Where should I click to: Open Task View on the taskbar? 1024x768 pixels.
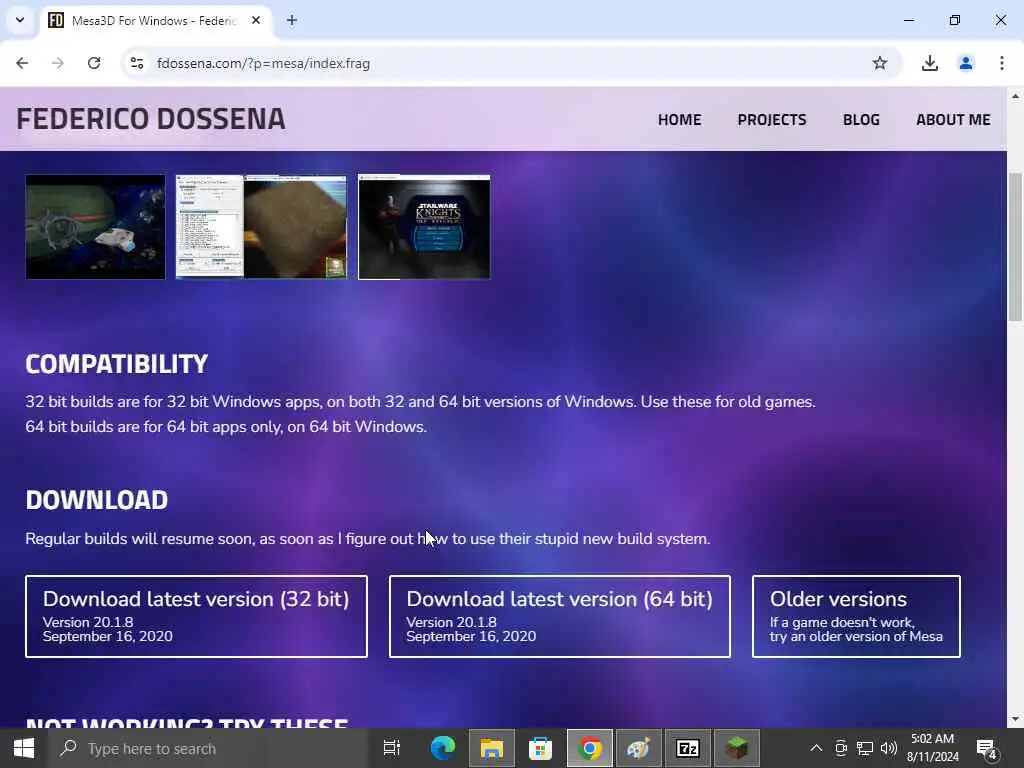tap(392, 748)
